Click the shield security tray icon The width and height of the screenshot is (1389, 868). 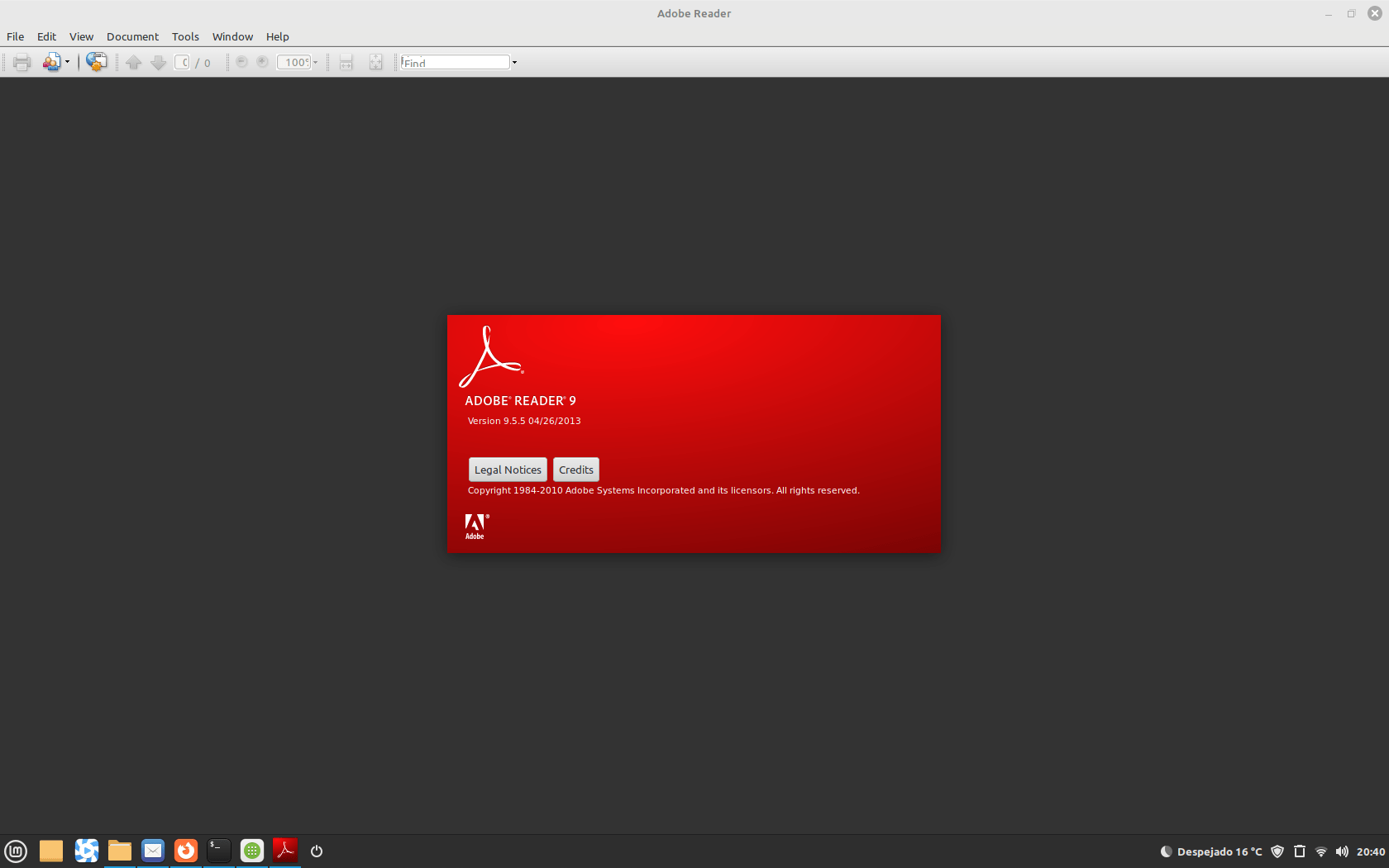tap(1277, 851)
